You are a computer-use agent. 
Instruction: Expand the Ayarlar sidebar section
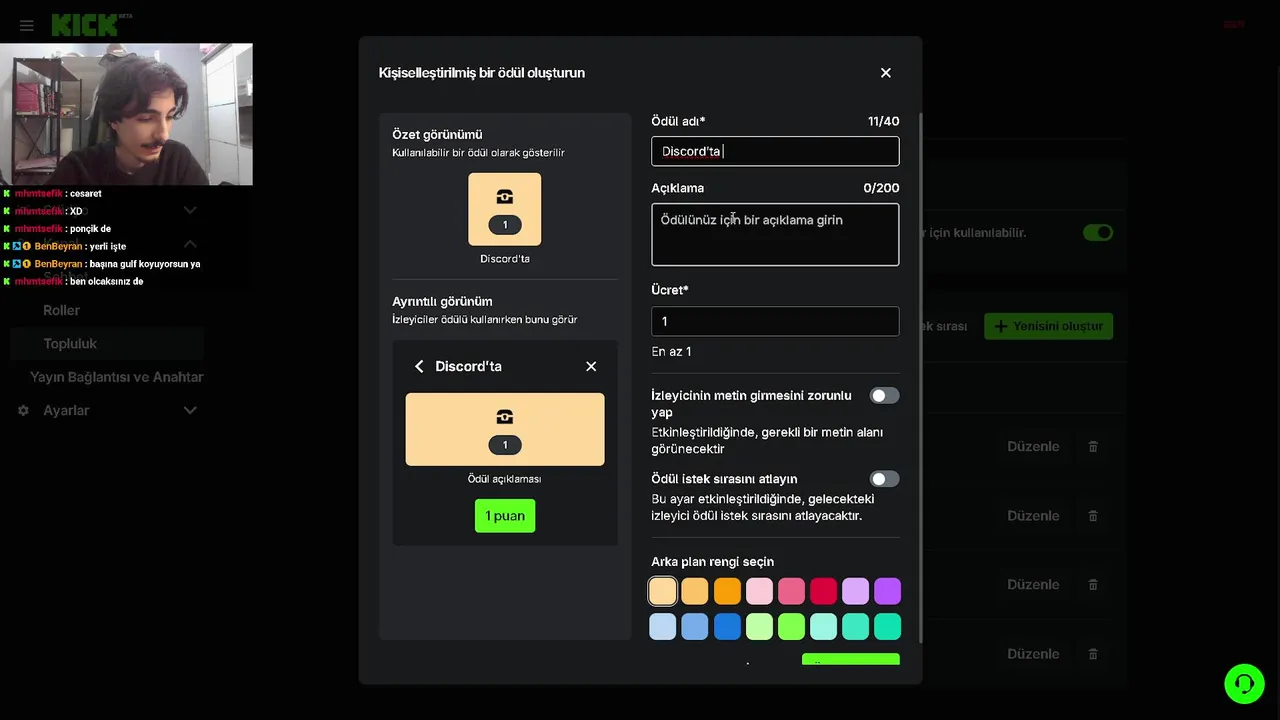click(x=190, y=410)
